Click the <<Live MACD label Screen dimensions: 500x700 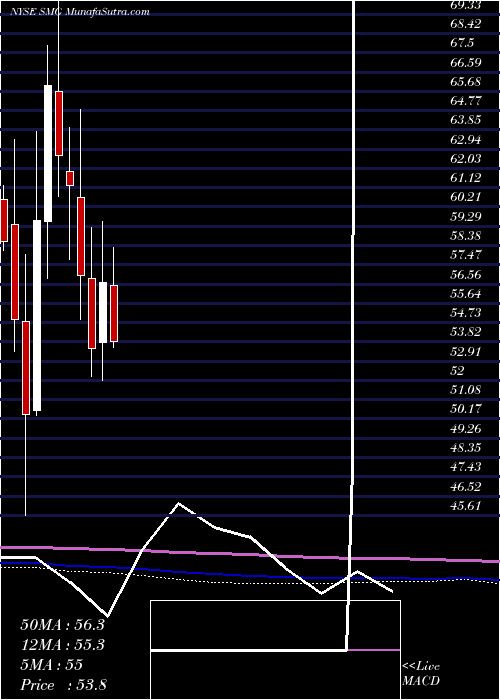click(421, 674)
